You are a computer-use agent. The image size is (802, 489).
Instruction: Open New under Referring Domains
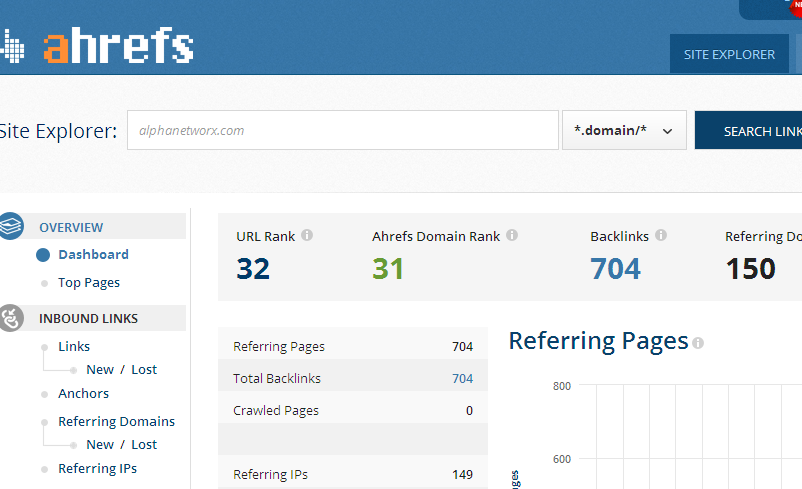click(x=100, y=444)
